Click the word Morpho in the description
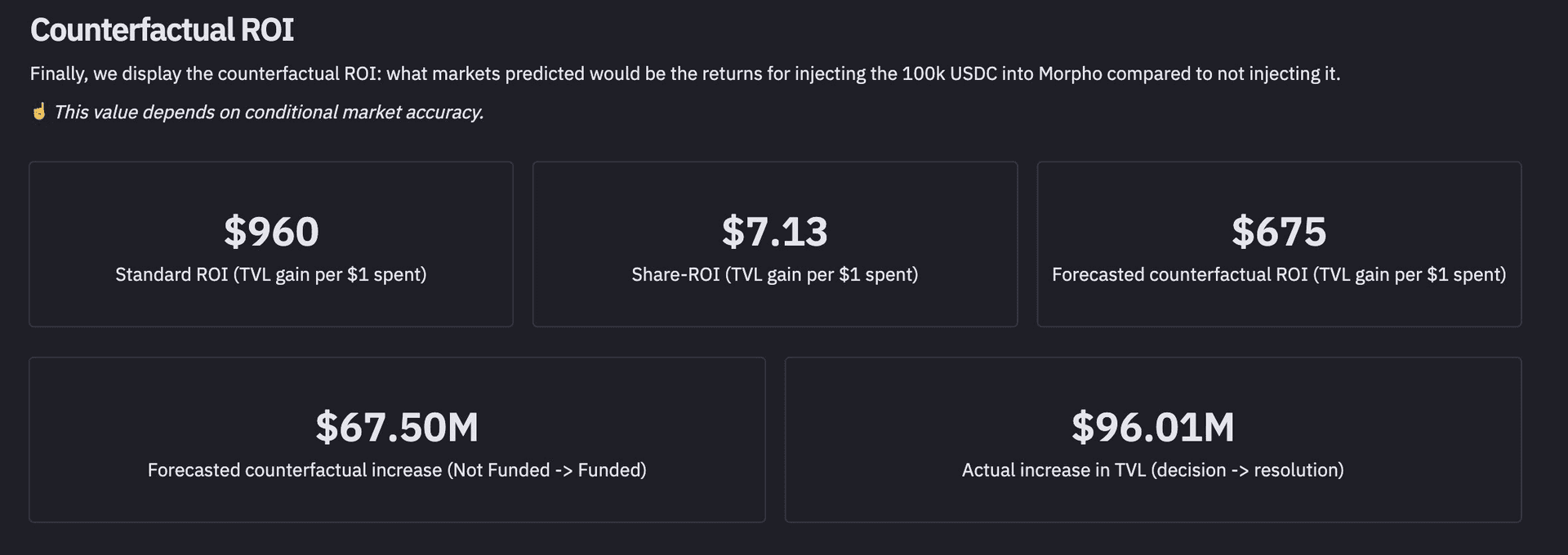Image resolution: width=1568 pixels, height=555 pixels. 1070,73
